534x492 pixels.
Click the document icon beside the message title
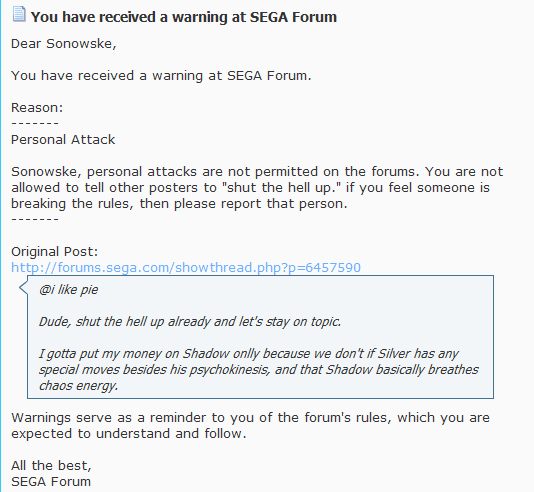tap(19, 14)
